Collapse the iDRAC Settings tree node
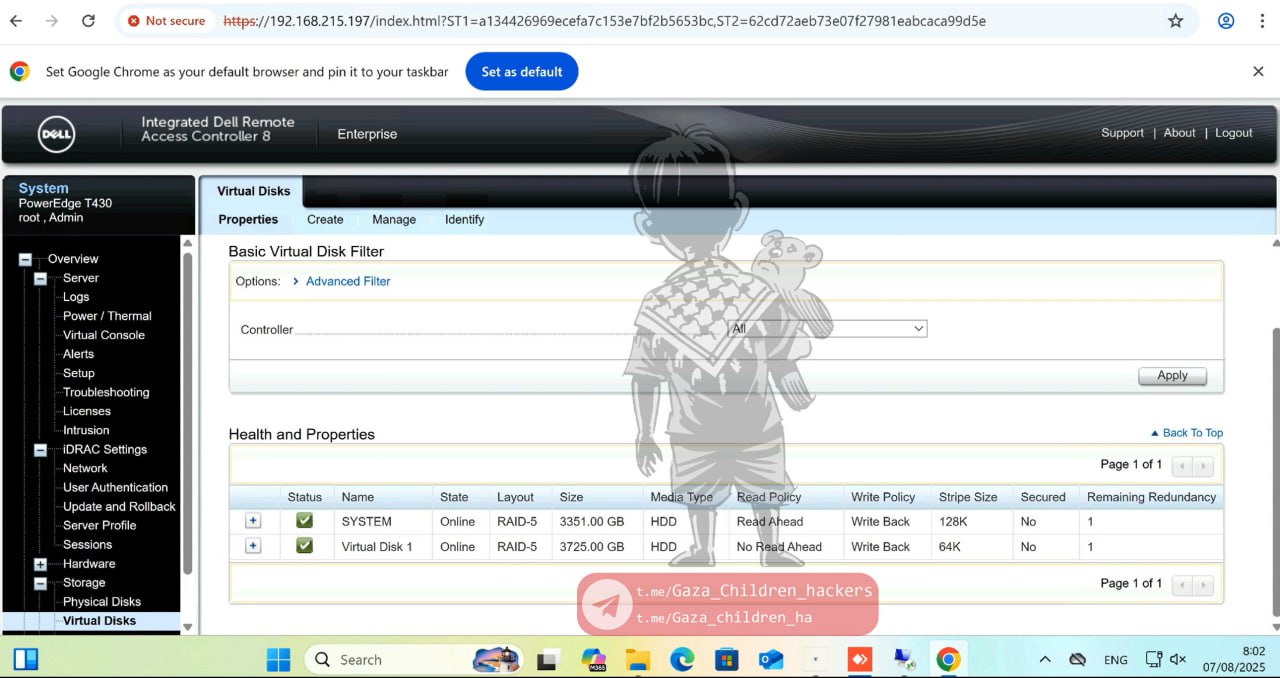 pyautogui.click(x=41, y=450)
